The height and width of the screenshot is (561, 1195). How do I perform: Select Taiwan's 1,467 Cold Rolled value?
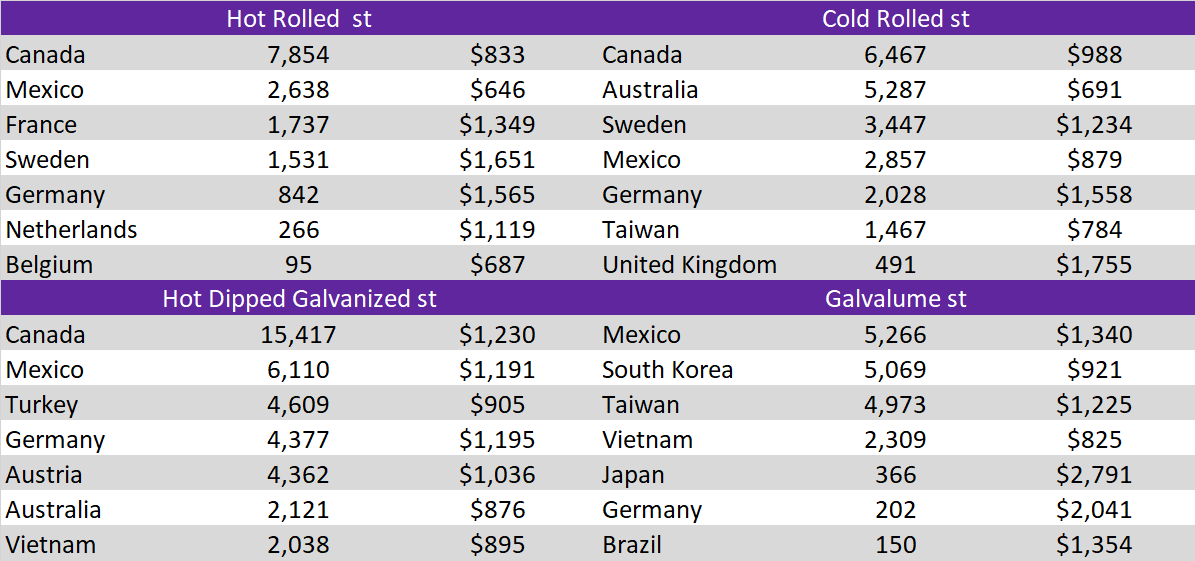pyautogui.click(x=895, y=230)
